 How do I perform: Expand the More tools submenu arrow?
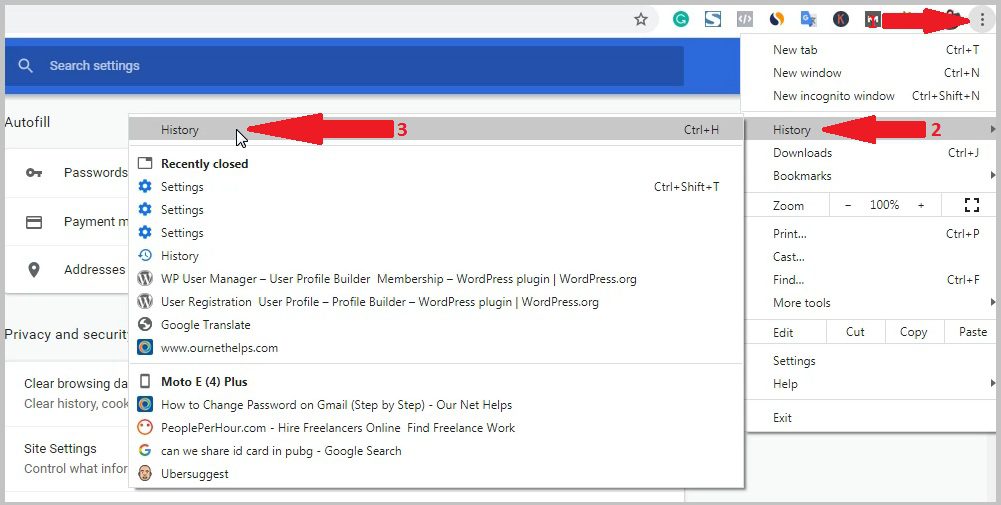point(993,303)
